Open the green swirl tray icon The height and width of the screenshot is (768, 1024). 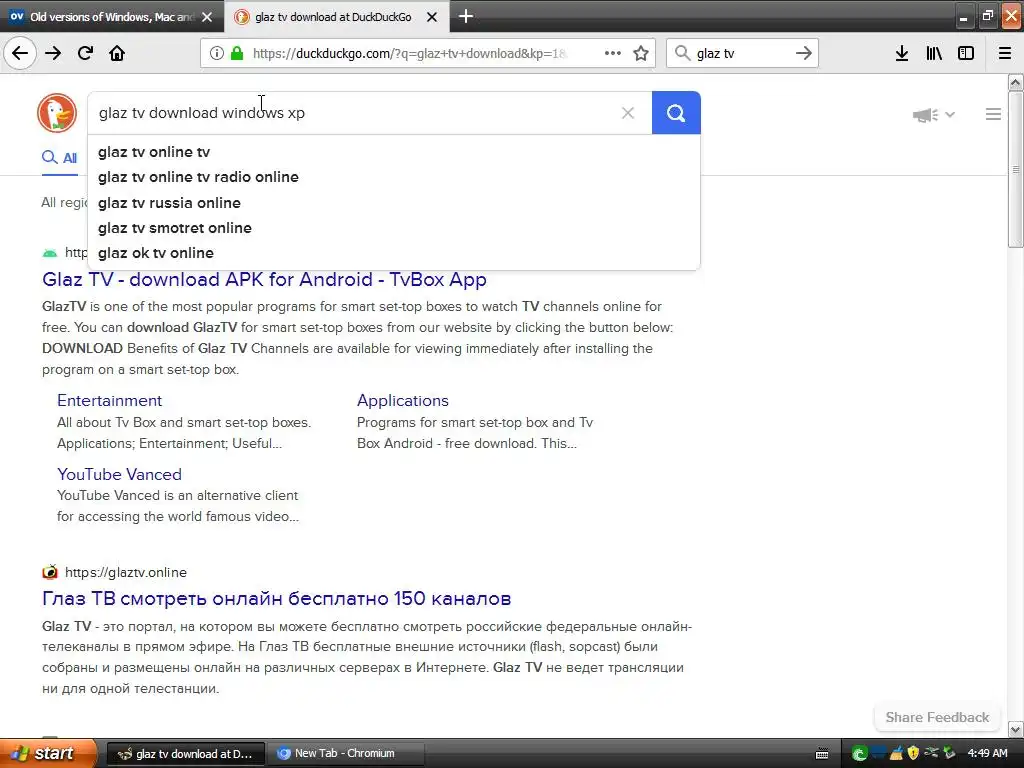click(860, 754)
